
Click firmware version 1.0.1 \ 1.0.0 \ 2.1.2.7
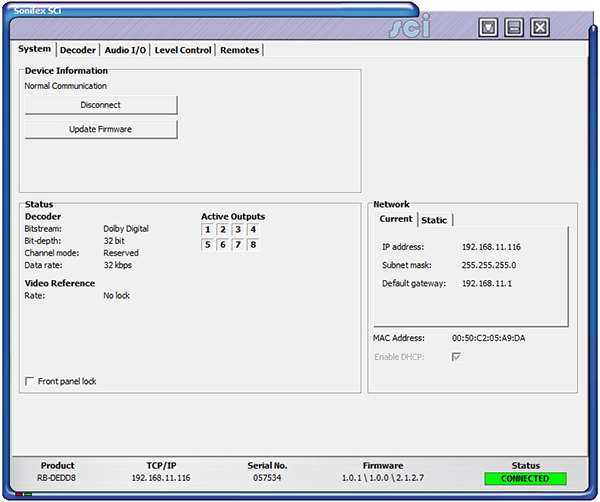pyautogui.click(x=383, y=478)
